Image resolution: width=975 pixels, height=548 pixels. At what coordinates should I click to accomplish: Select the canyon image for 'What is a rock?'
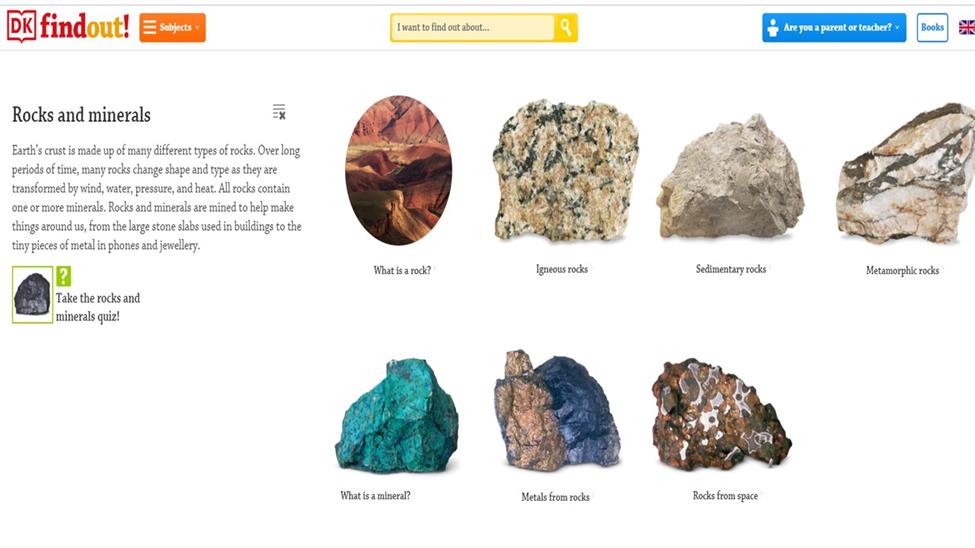399,170
